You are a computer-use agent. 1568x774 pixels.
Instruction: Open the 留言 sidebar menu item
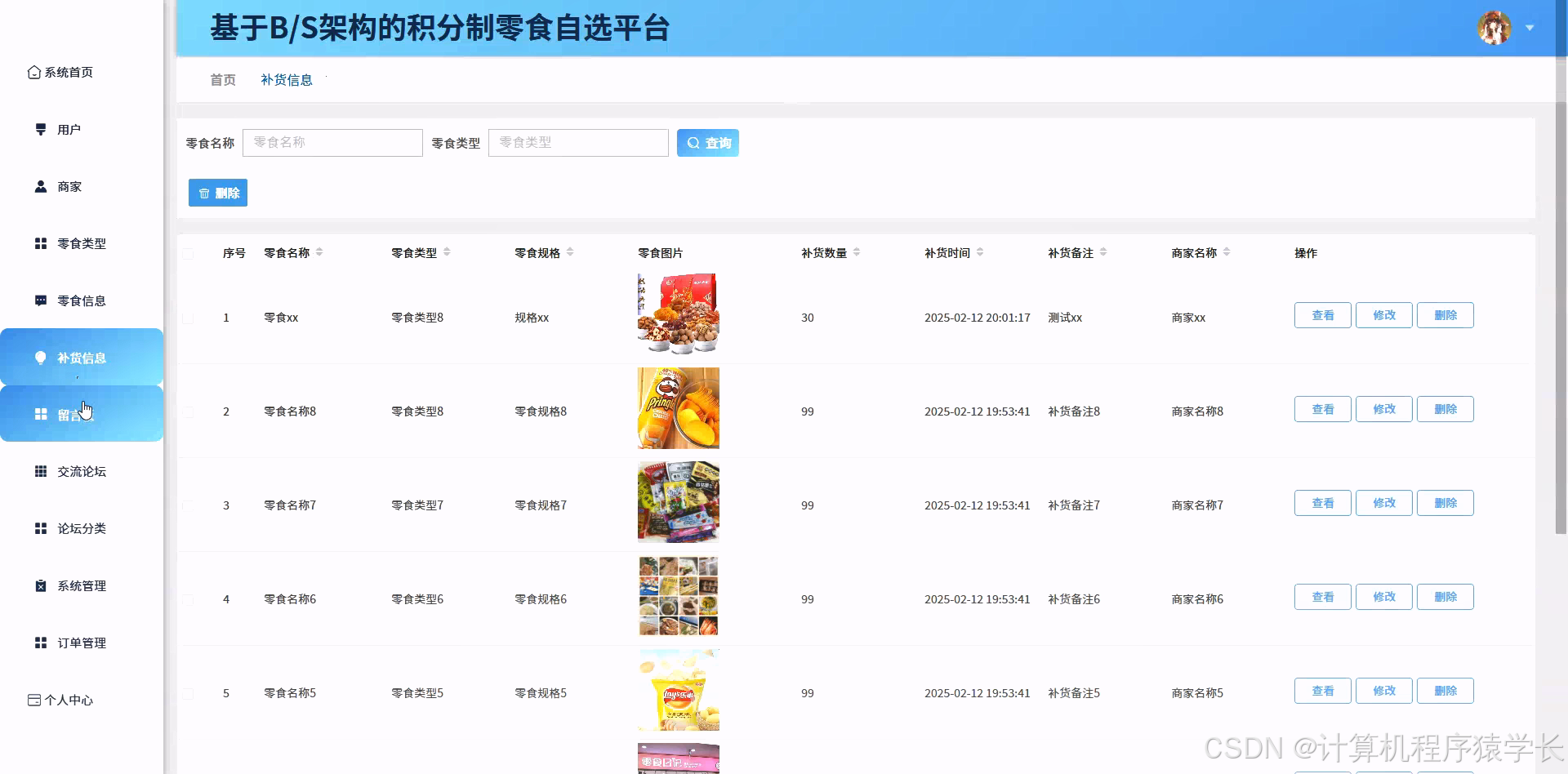[x=82, y=414]
